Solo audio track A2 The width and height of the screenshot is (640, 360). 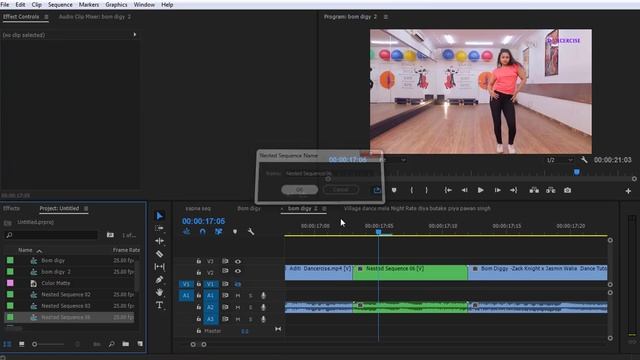pyautogui.click(x=251, y=307)
